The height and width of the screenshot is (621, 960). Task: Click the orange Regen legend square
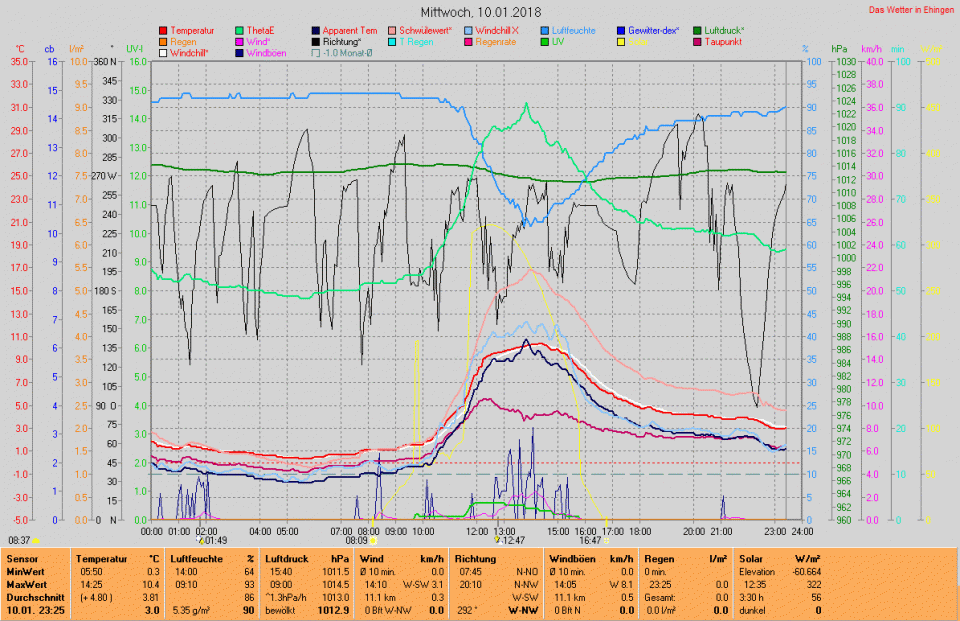164,42
